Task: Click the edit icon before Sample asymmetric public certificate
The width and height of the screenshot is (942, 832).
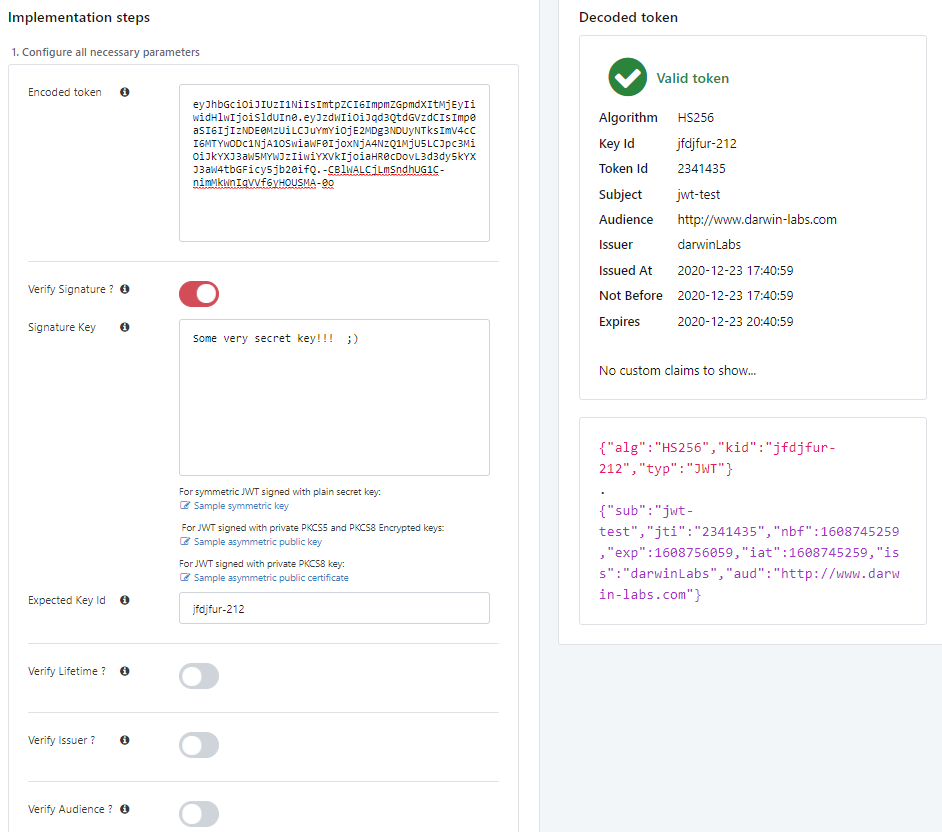Action: click(184, 577)
